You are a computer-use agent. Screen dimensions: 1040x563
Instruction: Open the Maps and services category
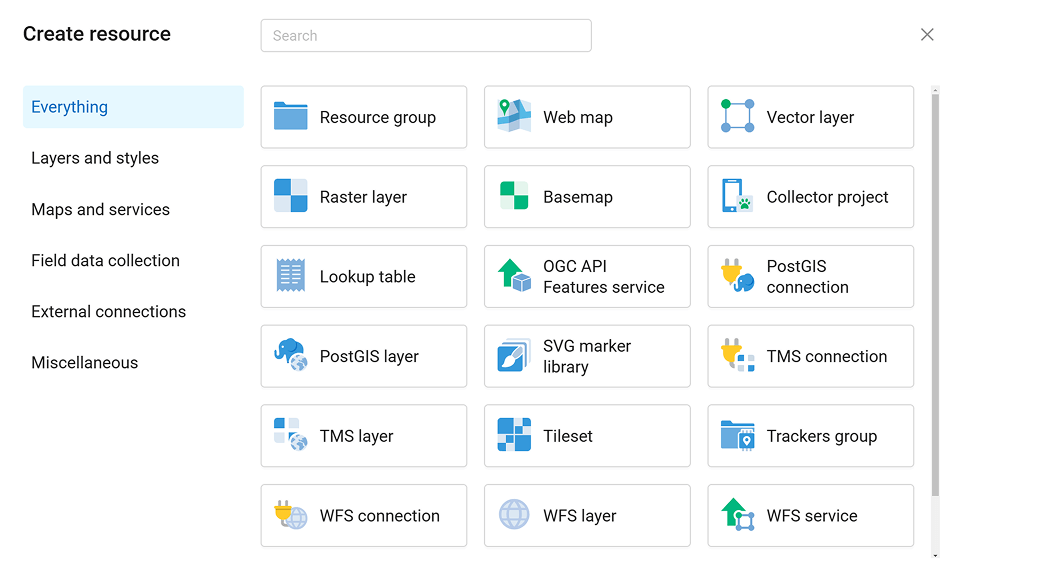tap(100, 209)
